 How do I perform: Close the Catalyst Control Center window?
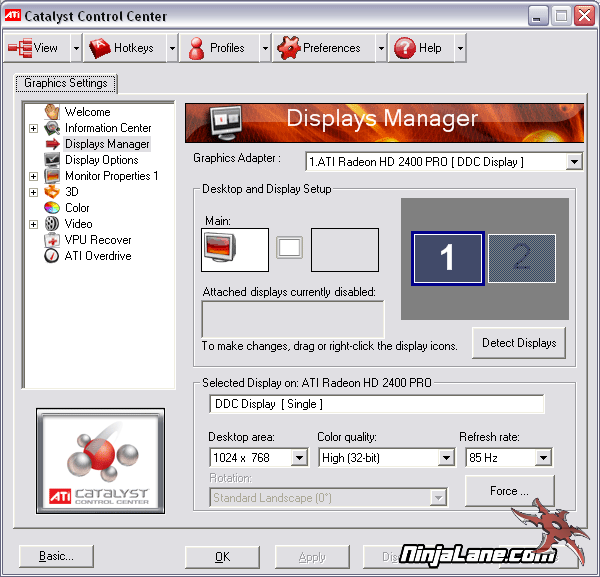584,16
